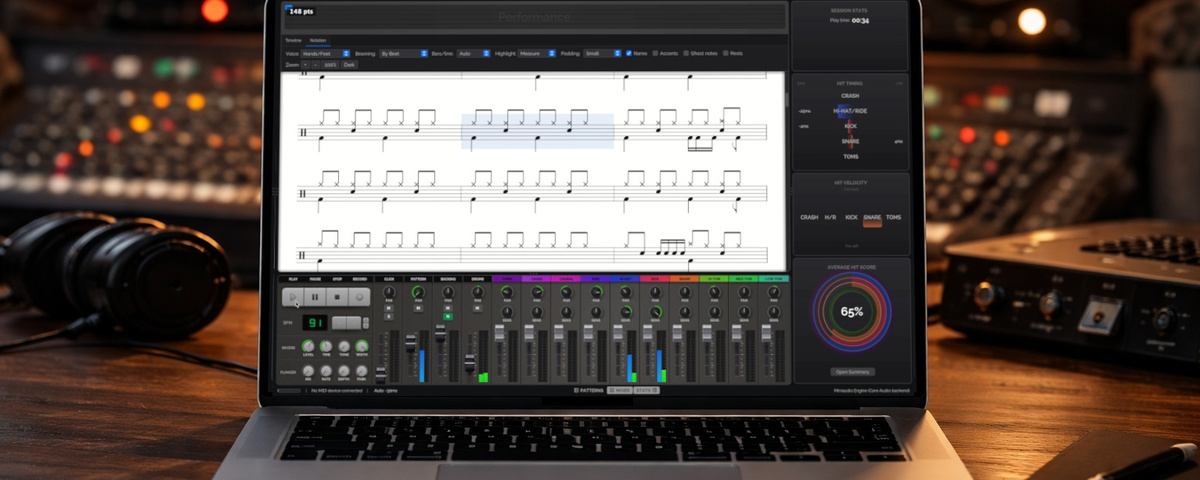This screenshot has width=1200, height=480.
Task: Toggle the Ghost notes checkbox
Action: point(686,53)
